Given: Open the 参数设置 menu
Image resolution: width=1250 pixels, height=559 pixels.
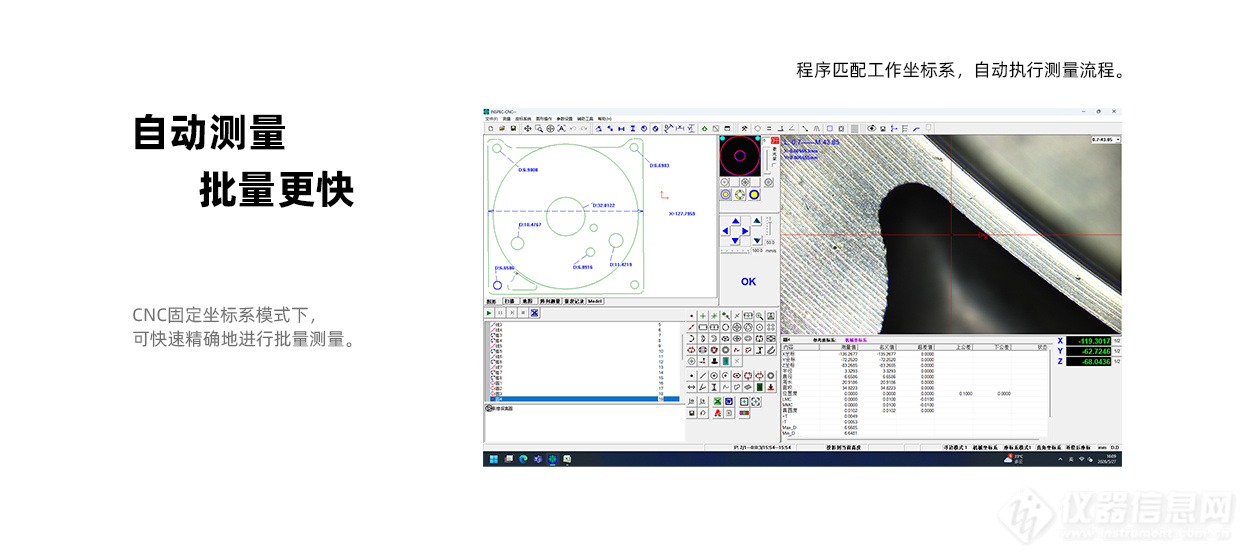Looking at the screenshot, I should 564,119.
